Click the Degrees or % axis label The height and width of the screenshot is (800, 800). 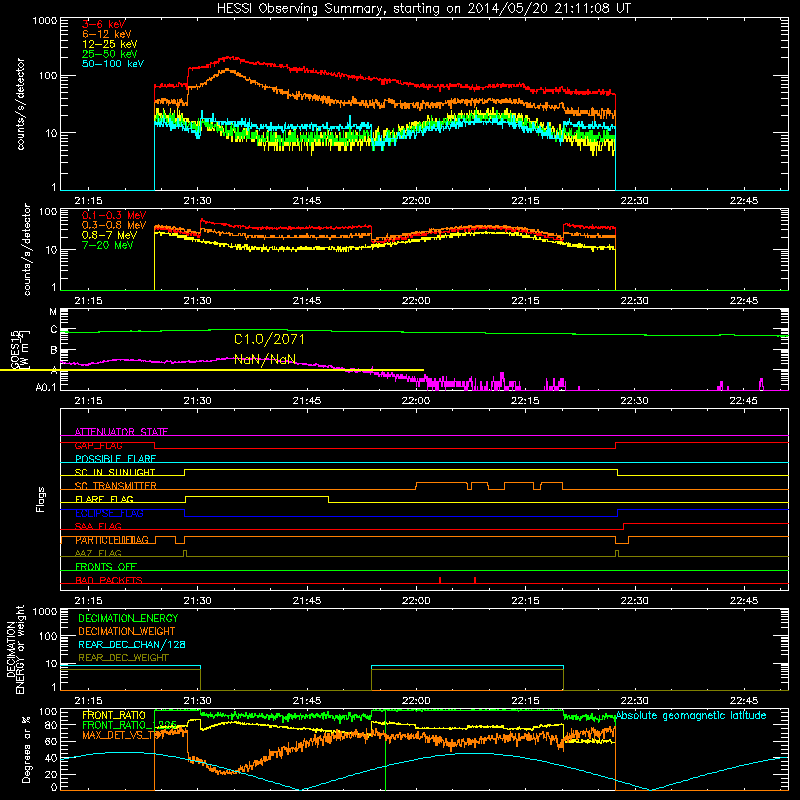(x=26, y=749)
